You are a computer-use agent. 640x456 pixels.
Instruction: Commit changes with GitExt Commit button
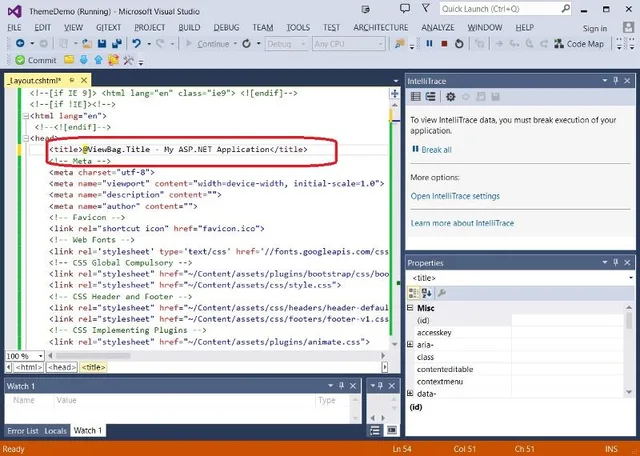[x=36, y=60]
